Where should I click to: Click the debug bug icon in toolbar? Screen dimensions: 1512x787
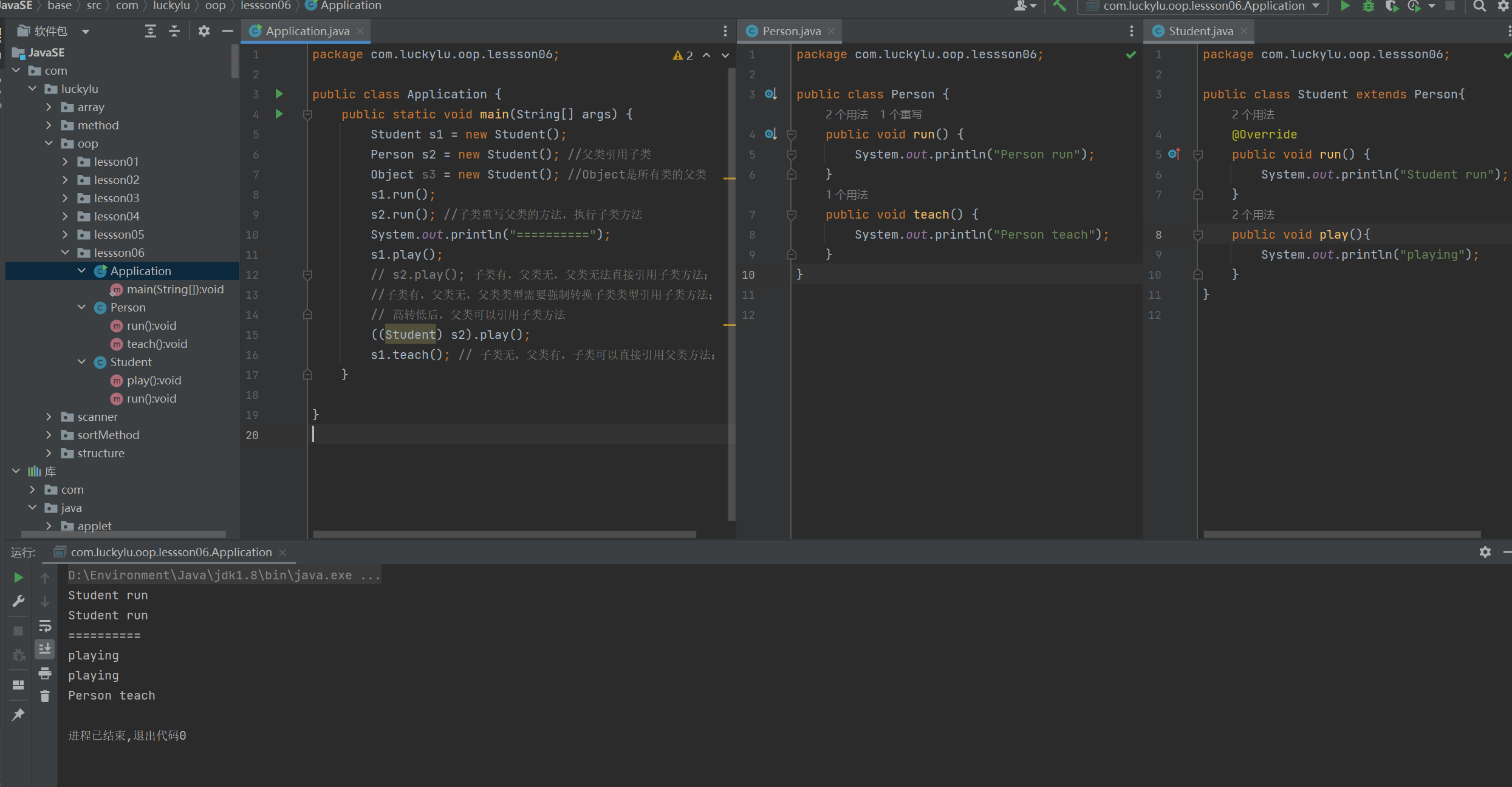point(1368,6)
